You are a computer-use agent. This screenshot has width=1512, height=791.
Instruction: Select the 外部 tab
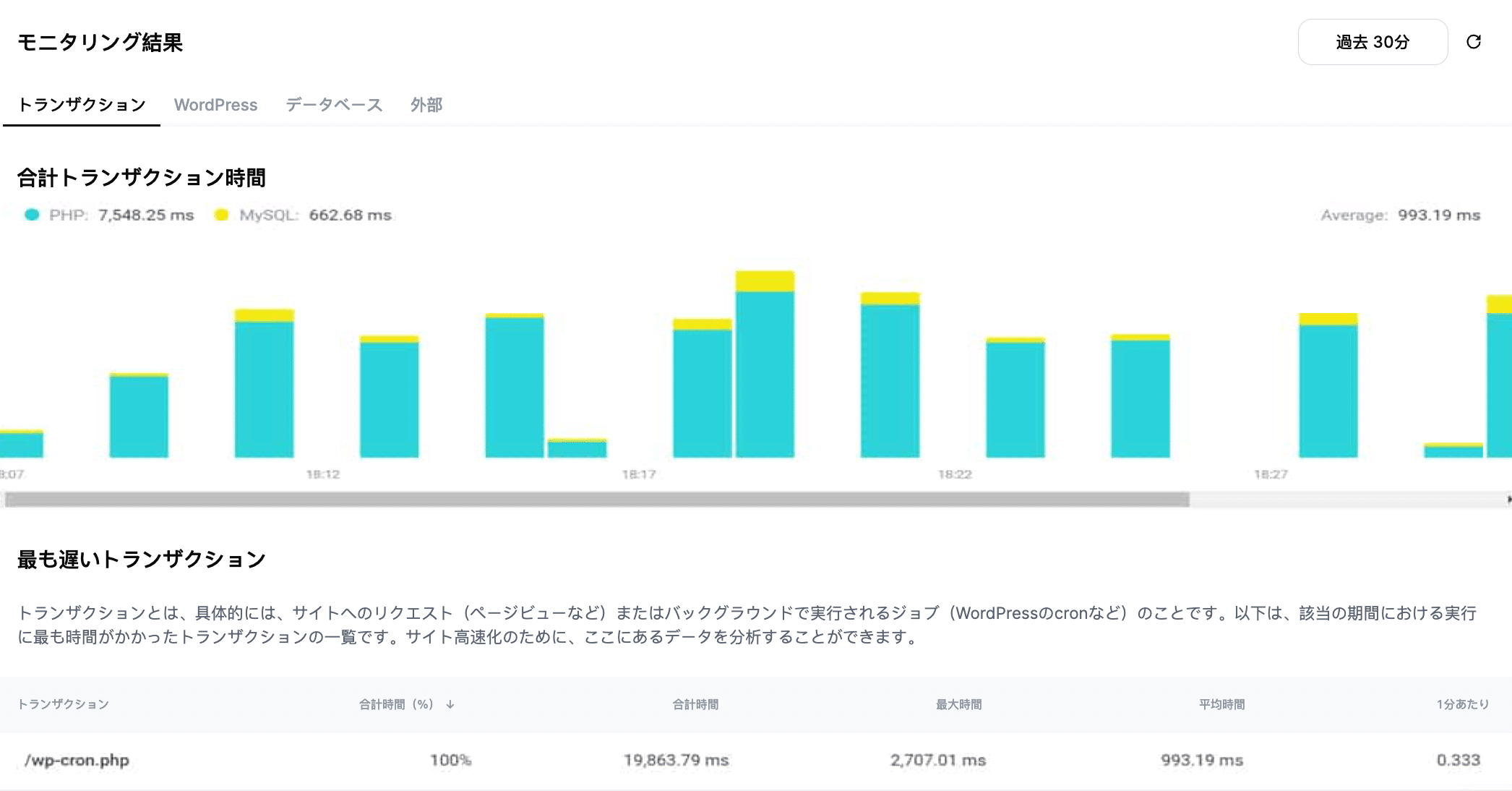click(x=427, y=105)
